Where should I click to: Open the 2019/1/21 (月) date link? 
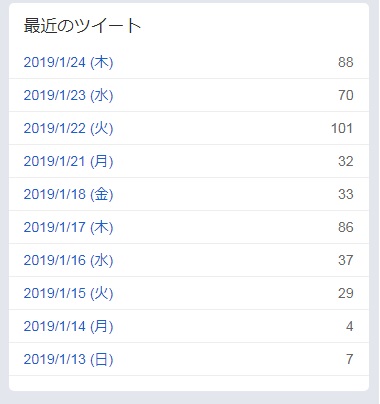68,161
